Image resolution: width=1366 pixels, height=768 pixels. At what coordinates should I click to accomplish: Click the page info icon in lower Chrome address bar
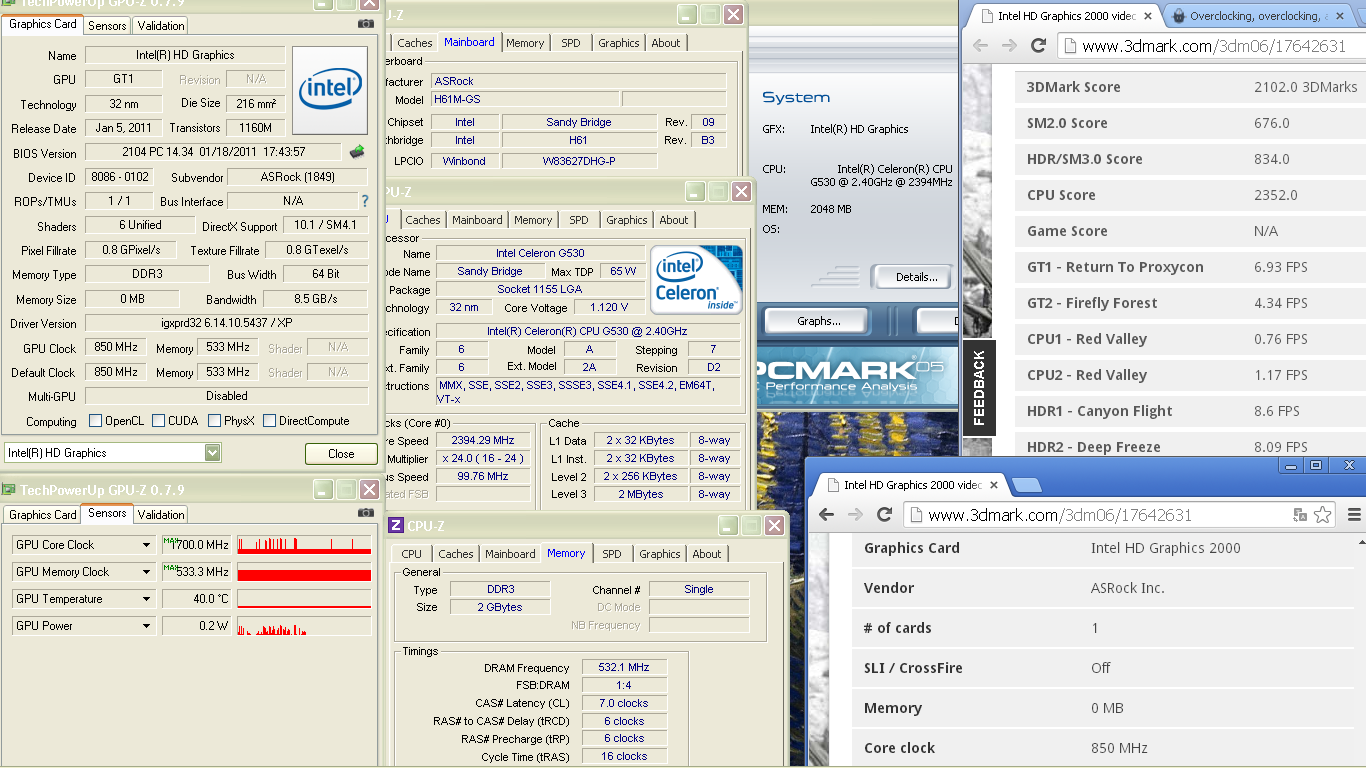click(x=916, y=516)
